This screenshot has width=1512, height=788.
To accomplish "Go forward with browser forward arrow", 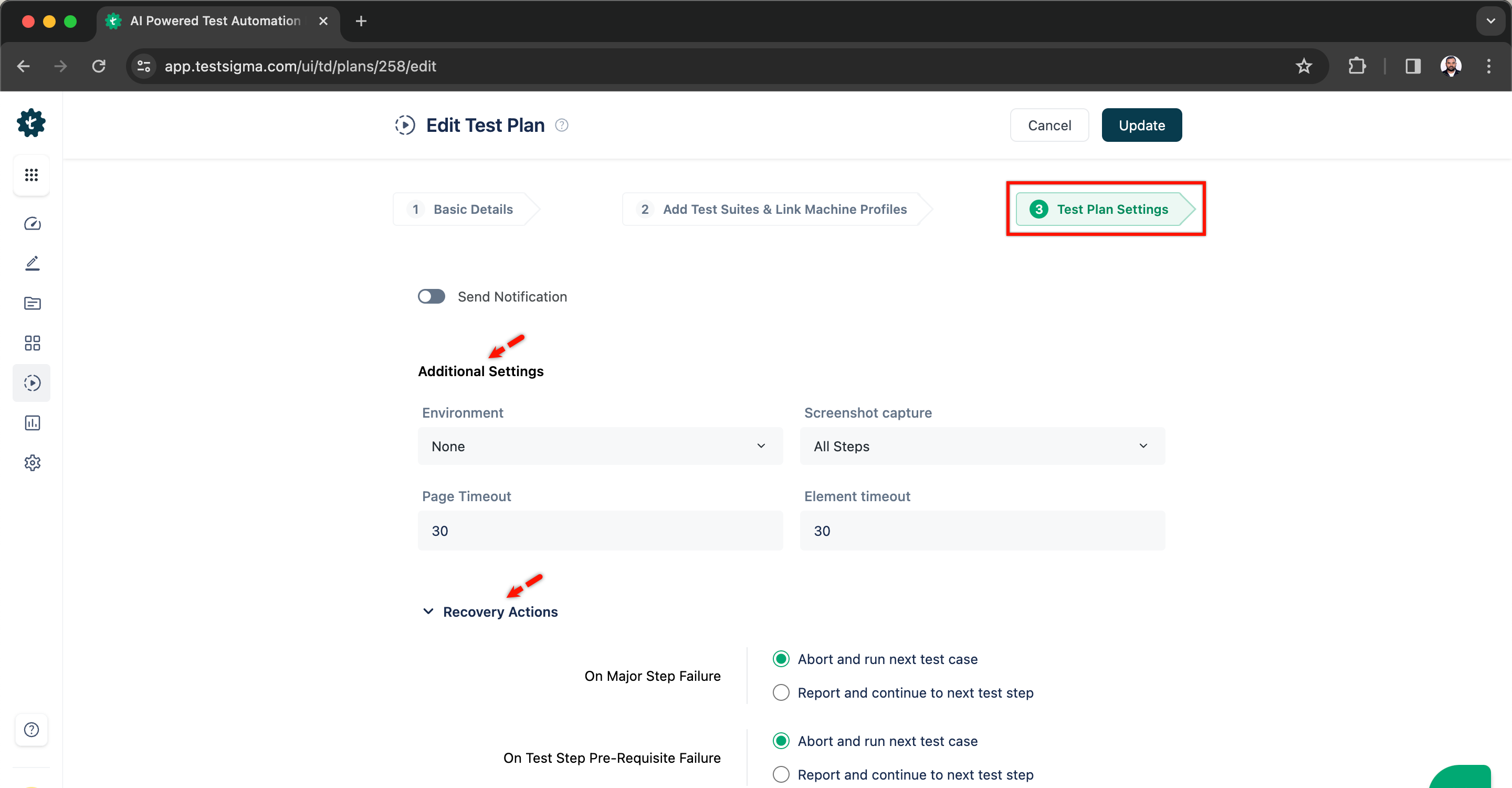I will [x=60, y=66].
